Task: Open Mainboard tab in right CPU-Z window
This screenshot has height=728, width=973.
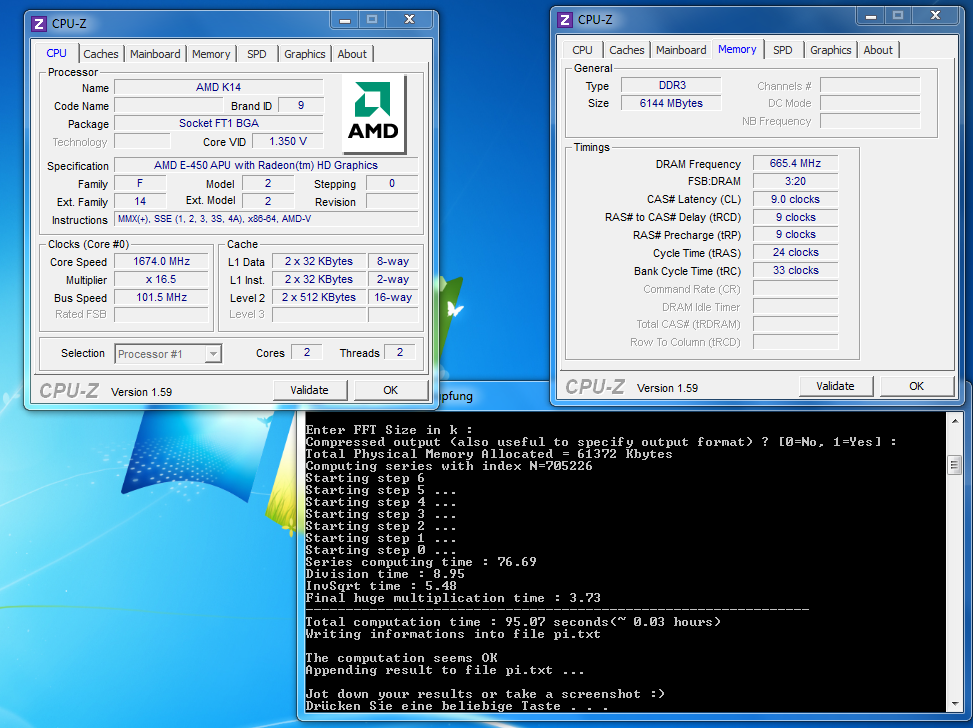Action: pyautogui.click(x=681, y=50)
